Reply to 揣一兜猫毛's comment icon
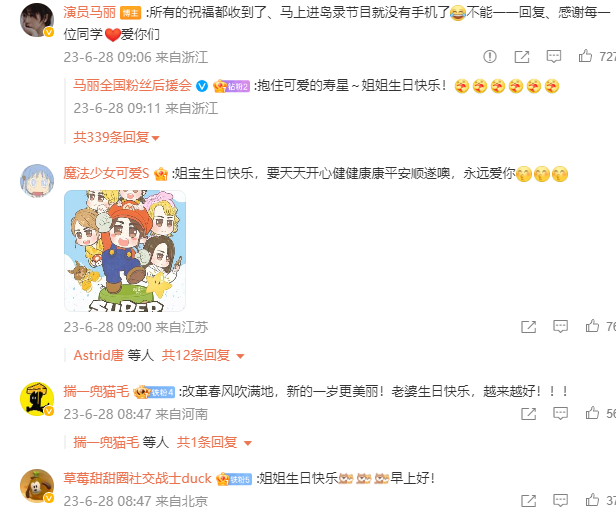The width and height of the screenshot is (616, 512). coord(560,413)
